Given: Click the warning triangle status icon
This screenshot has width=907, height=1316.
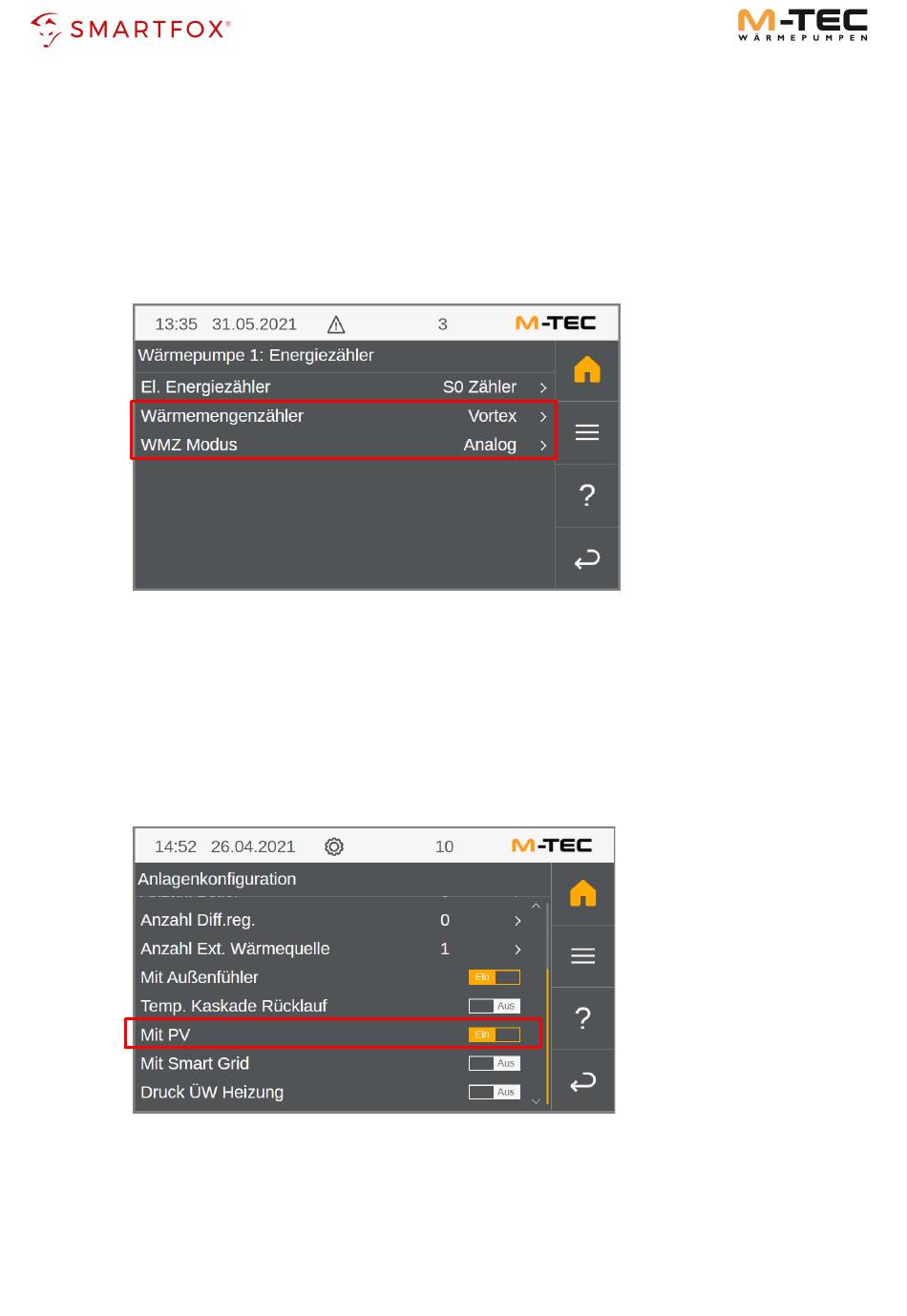Looking at the screenshot, I should coord(336,324).
